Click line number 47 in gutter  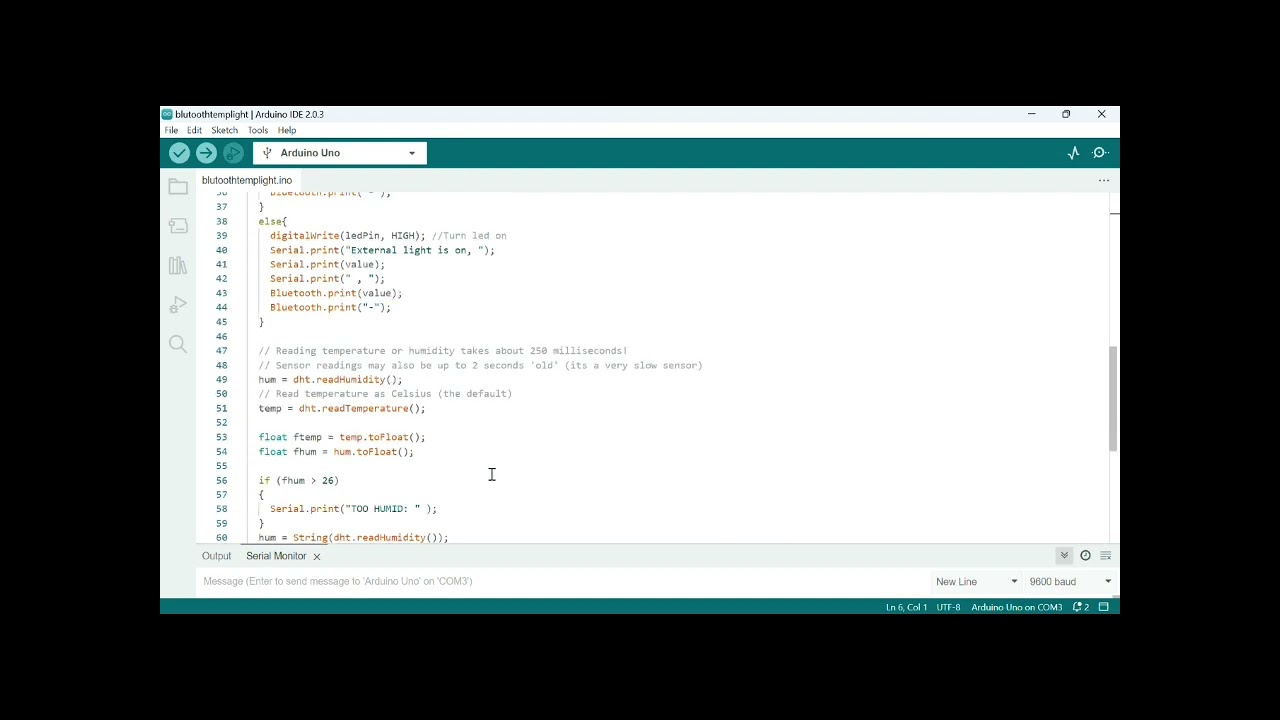pyautogui.click(x=221, y=351)
